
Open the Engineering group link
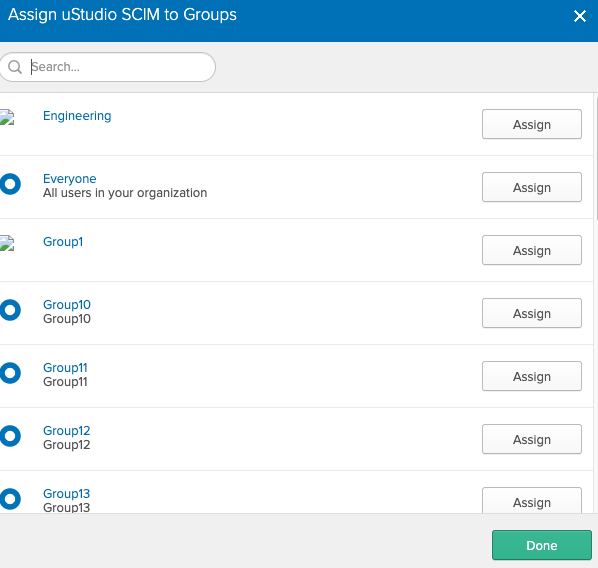coord(77,116)
